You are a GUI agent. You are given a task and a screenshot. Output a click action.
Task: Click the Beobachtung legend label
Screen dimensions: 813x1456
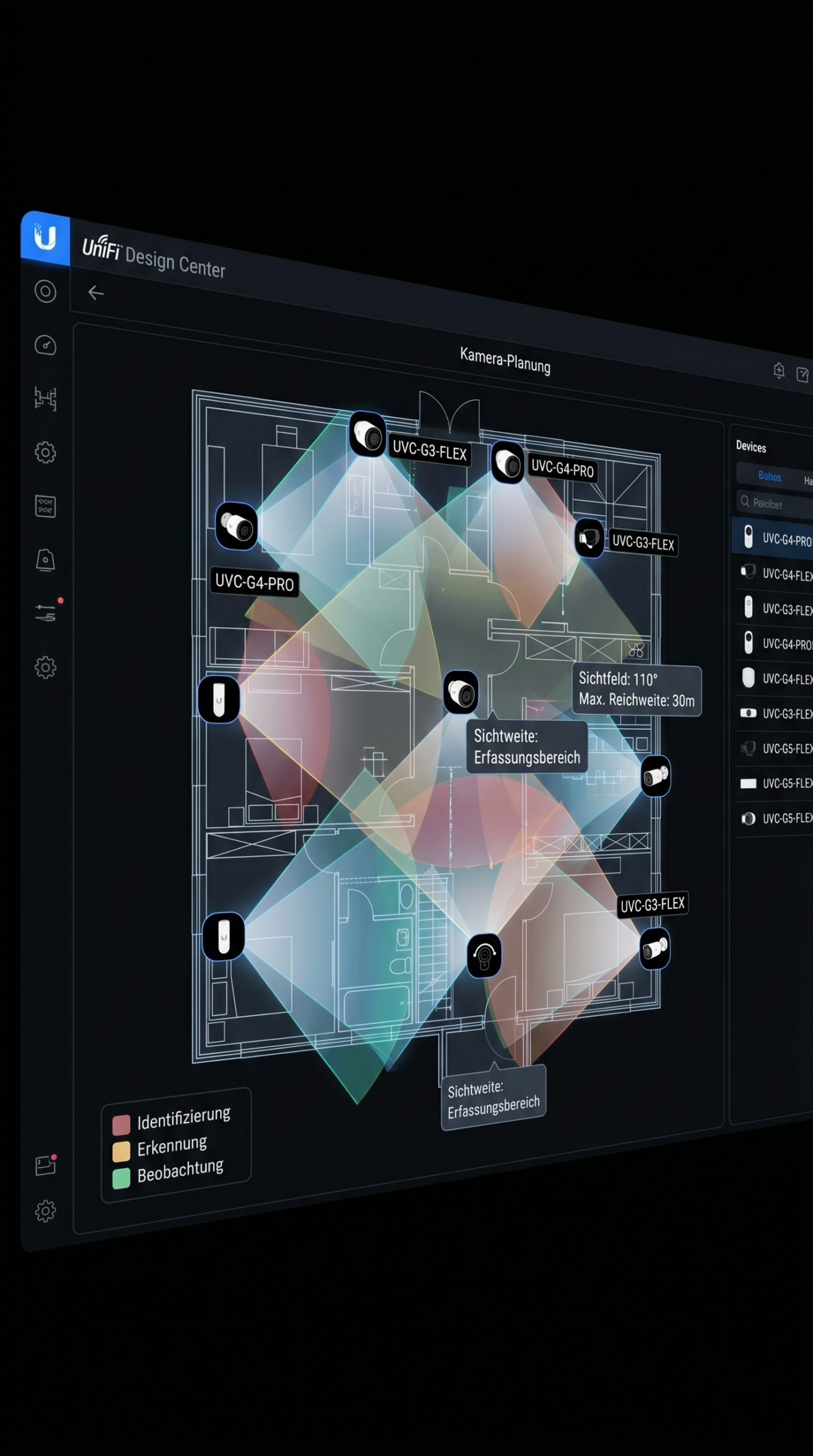tap(180, 1171)
